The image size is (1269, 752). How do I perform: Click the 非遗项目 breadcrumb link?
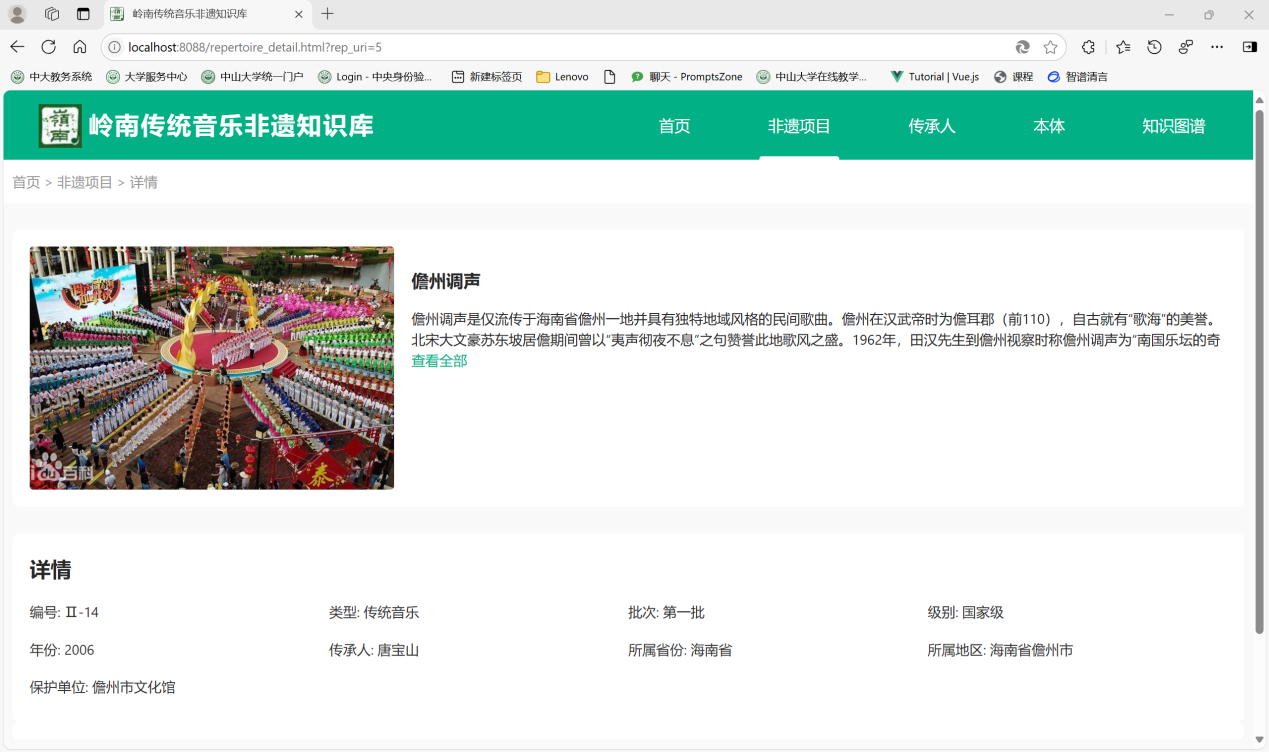pos(85,182)
